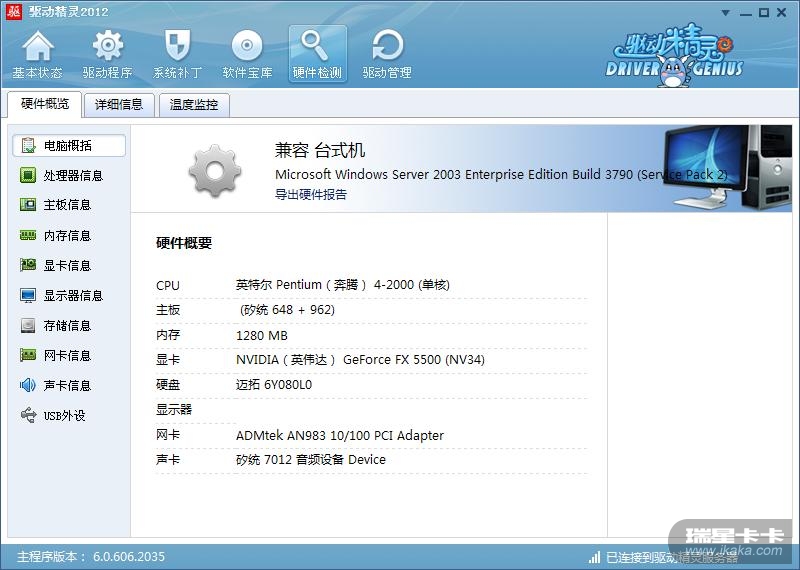
Task: Click the 硬件概要 heading
Action: click(184, 243)
